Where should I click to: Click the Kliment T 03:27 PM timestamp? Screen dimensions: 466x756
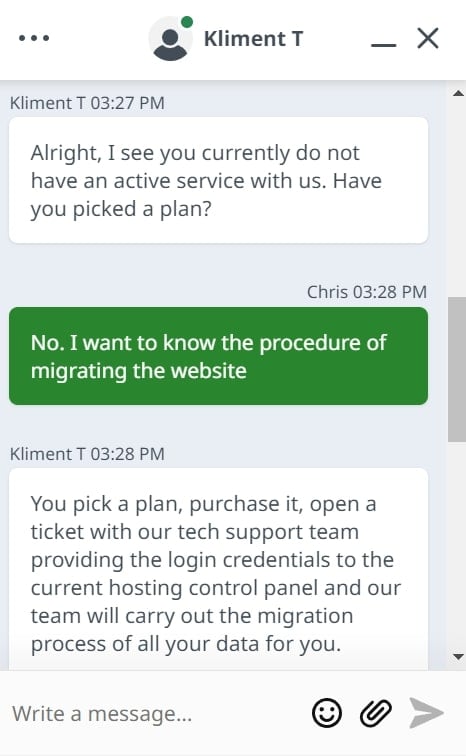tap(87, 103)
